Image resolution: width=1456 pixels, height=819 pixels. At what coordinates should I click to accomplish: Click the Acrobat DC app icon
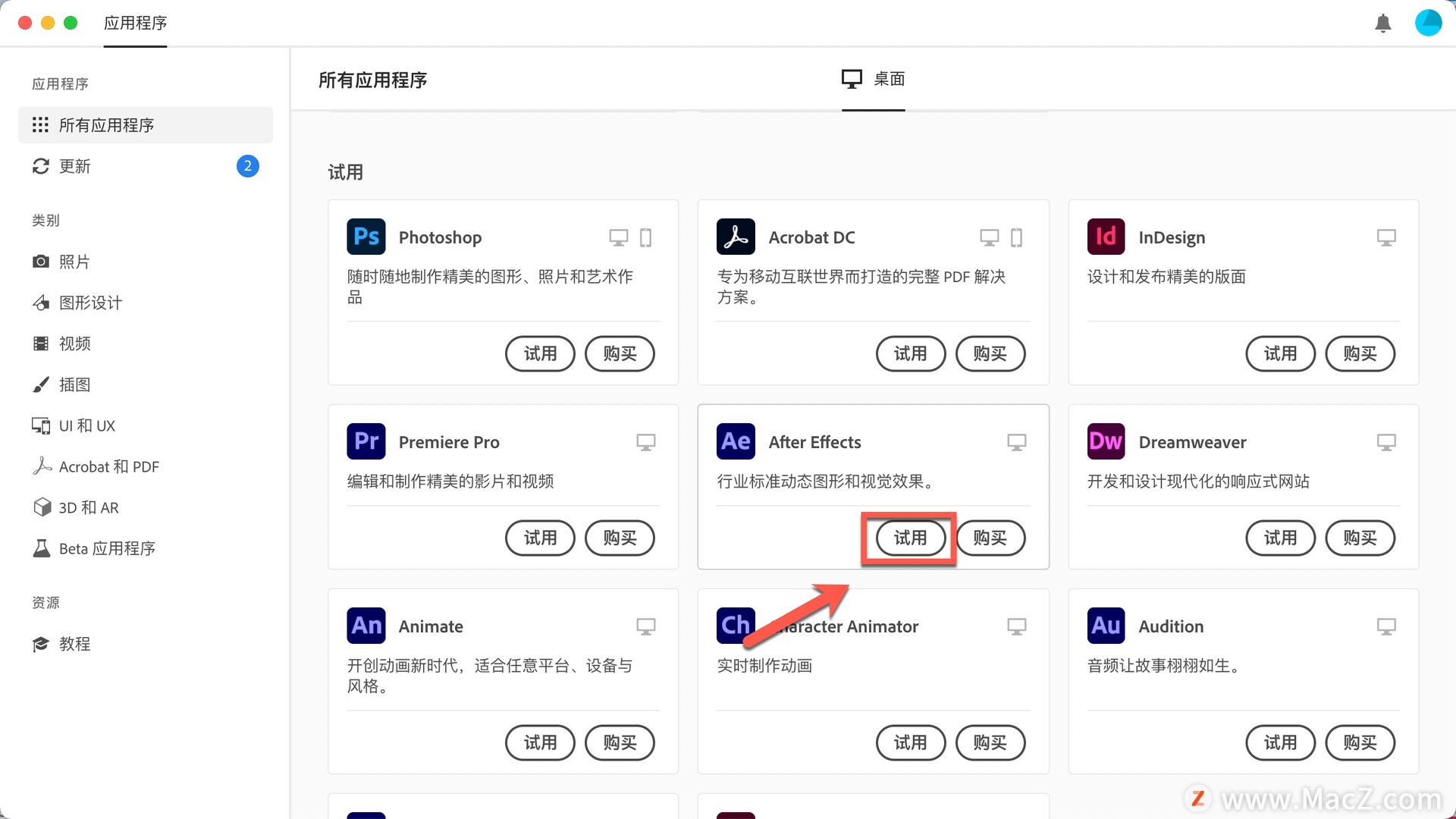tap(736, 237)
